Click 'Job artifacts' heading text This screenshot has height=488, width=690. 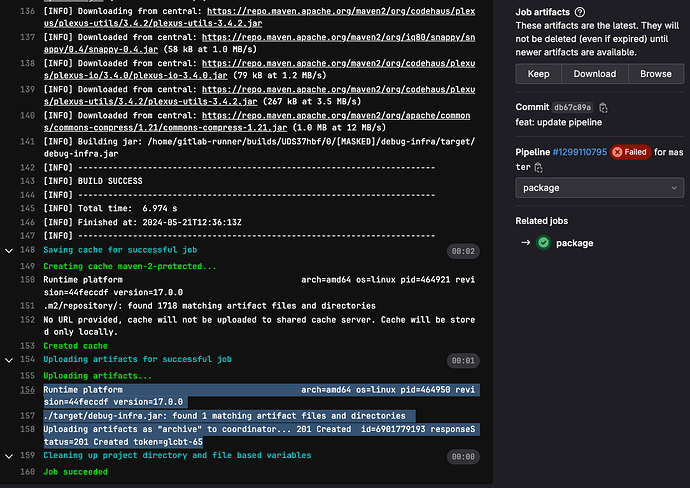point(543,12)
